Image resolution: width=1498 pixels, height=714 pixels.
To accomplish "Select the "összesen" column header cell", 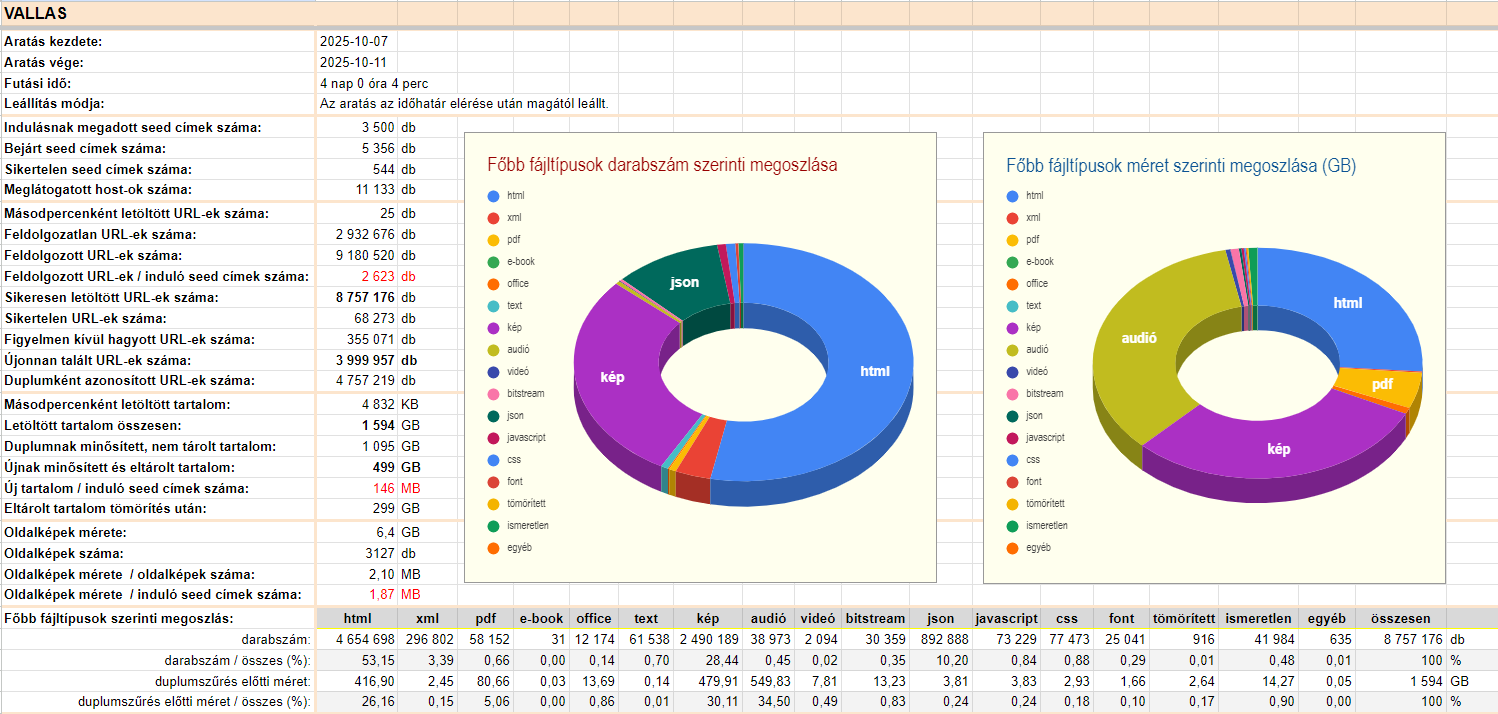I will (x=1400, y=619).
